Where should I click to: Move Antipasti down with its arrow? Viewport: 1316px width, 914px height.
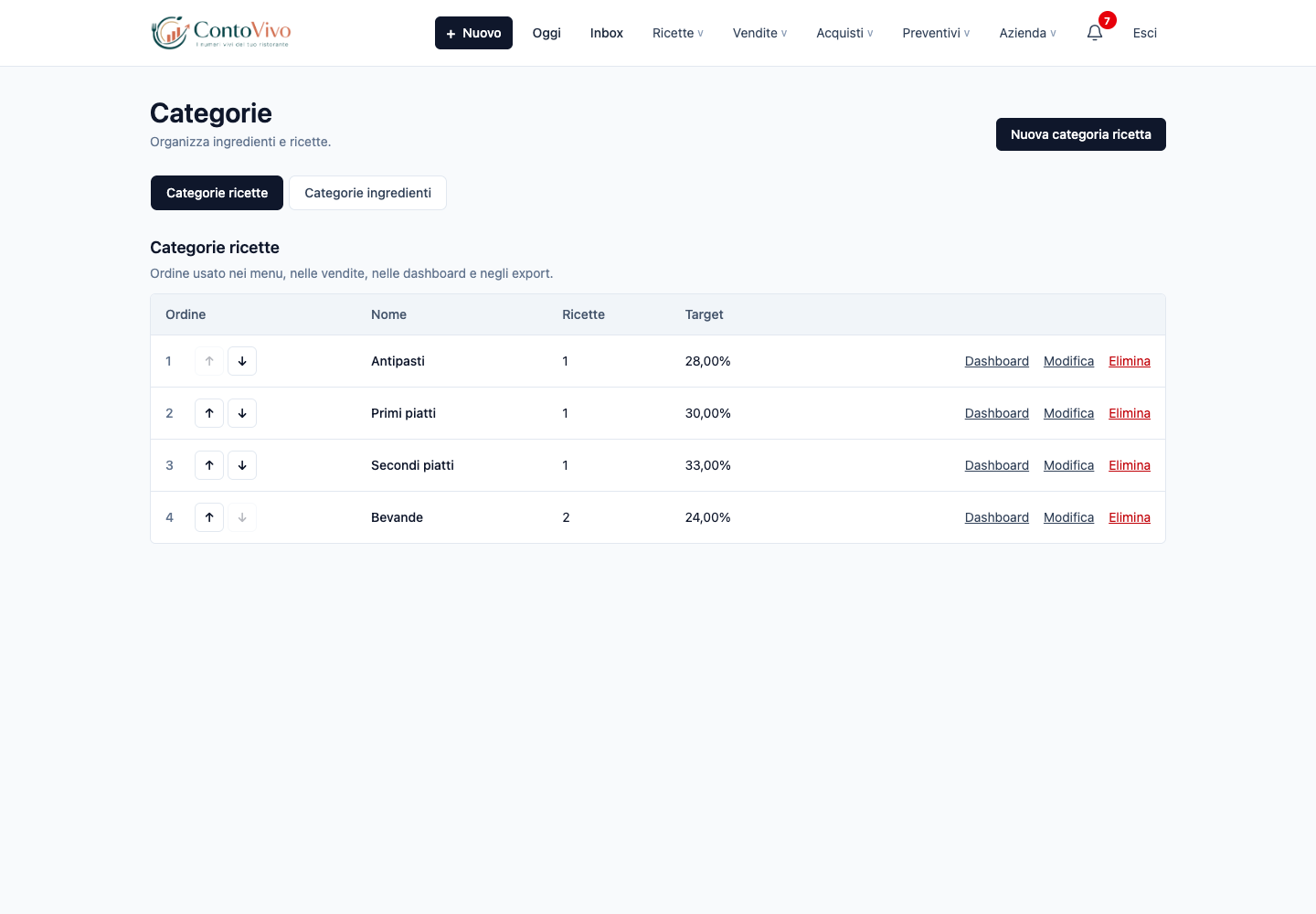242,361
